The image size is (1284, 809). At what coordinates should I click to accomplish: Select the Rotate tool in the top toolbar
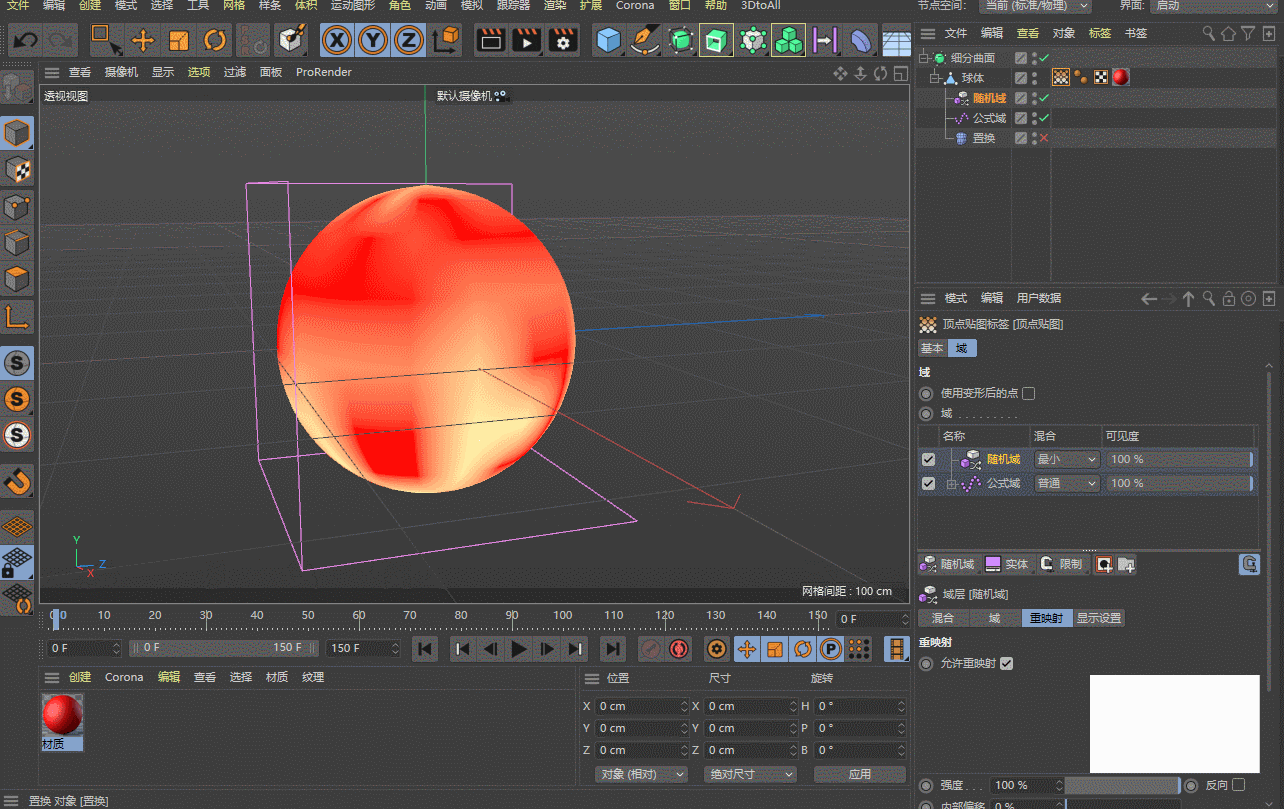[215, 41]
